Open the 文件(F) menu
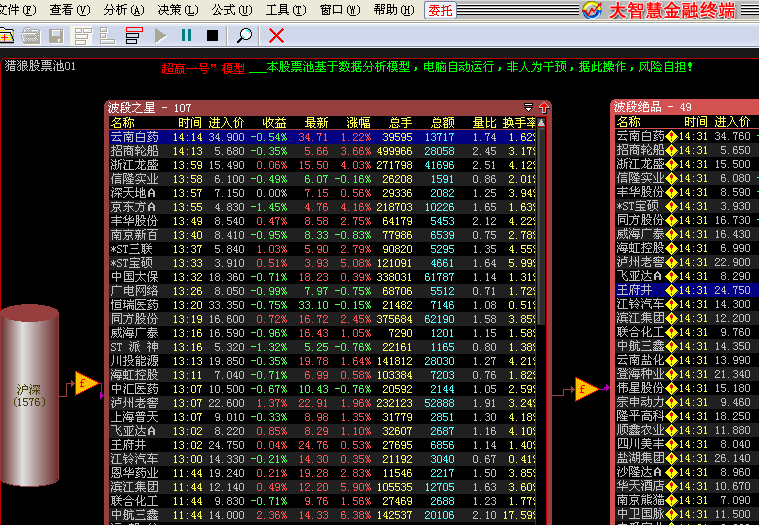The image size is (759, 525). 18,10
